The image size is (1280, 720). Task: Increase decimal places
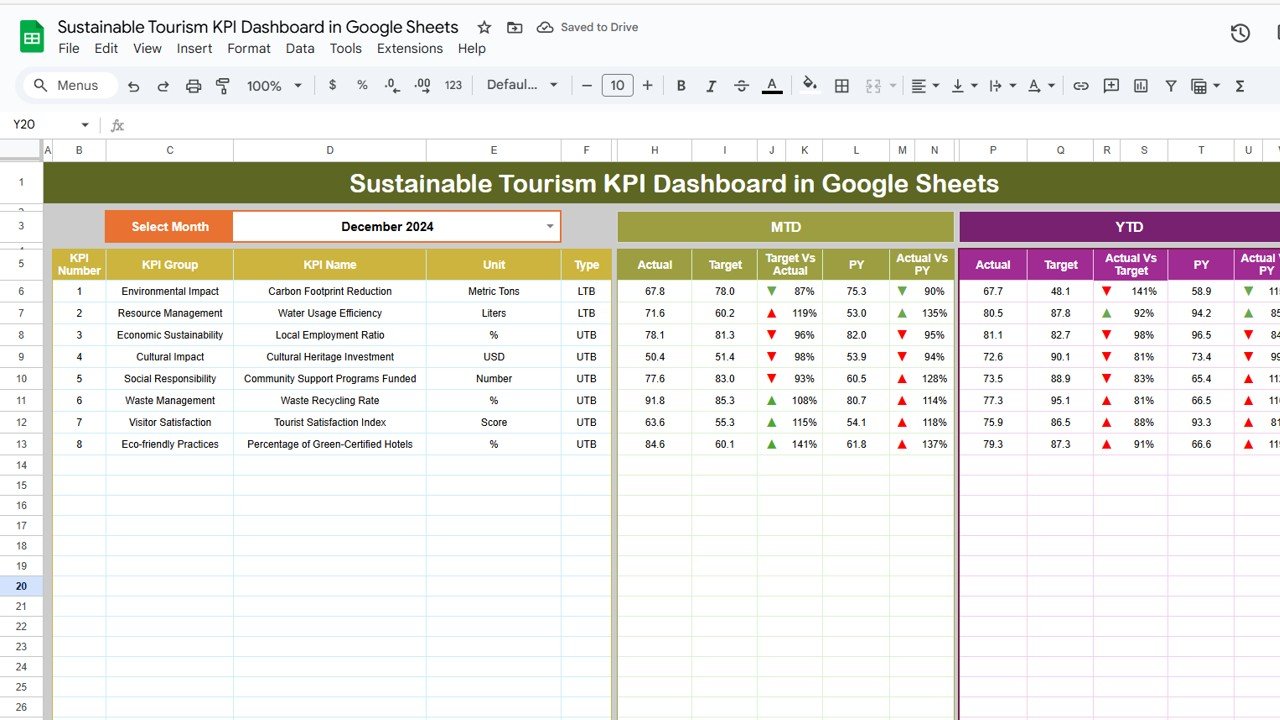(x=422, y=85)
